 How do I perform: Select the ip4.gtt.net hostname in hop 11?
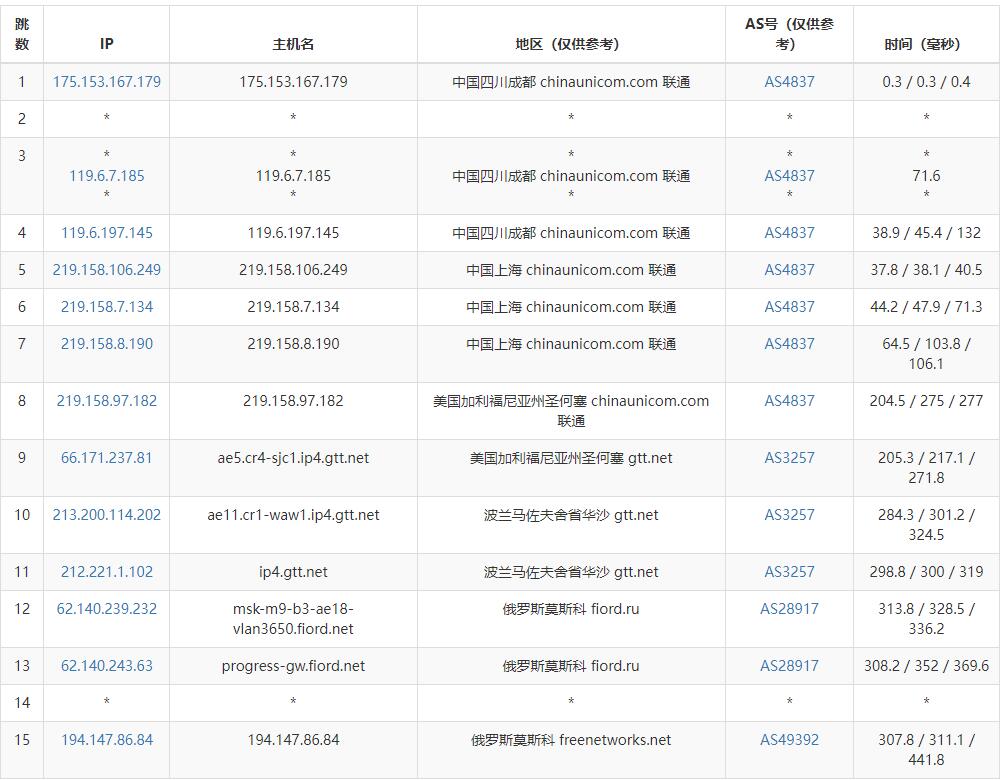point(293,571)
